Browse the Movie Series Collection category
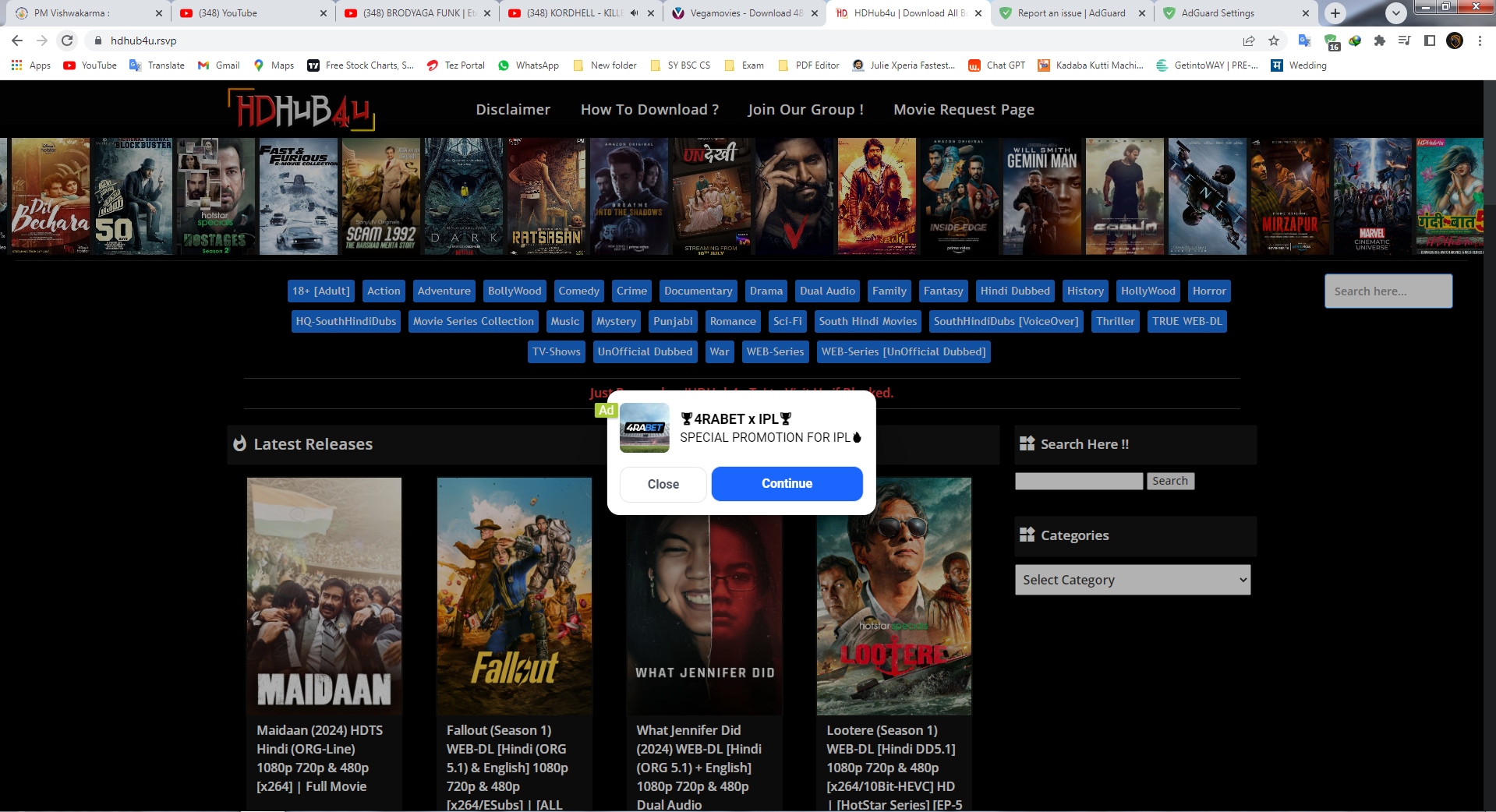Image resolution: width=1496 pixels, height=812 pixels. tap(473, 321)
